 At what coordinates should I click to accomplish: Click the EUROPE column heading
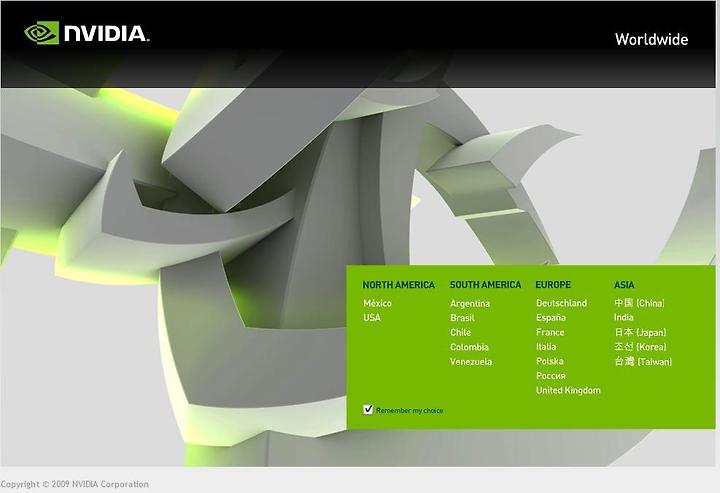pos(553,285)
